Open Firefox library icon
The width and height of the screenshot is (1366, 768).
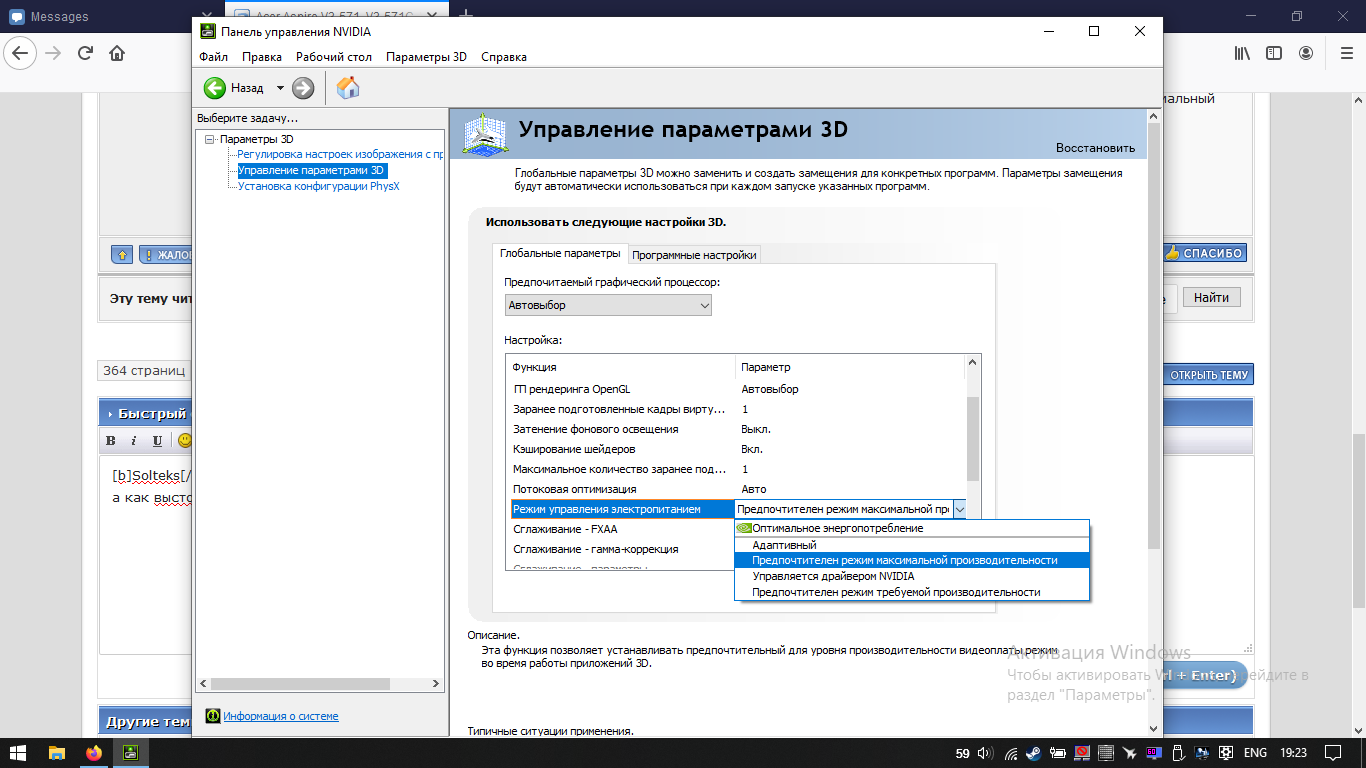point(1241,53)
